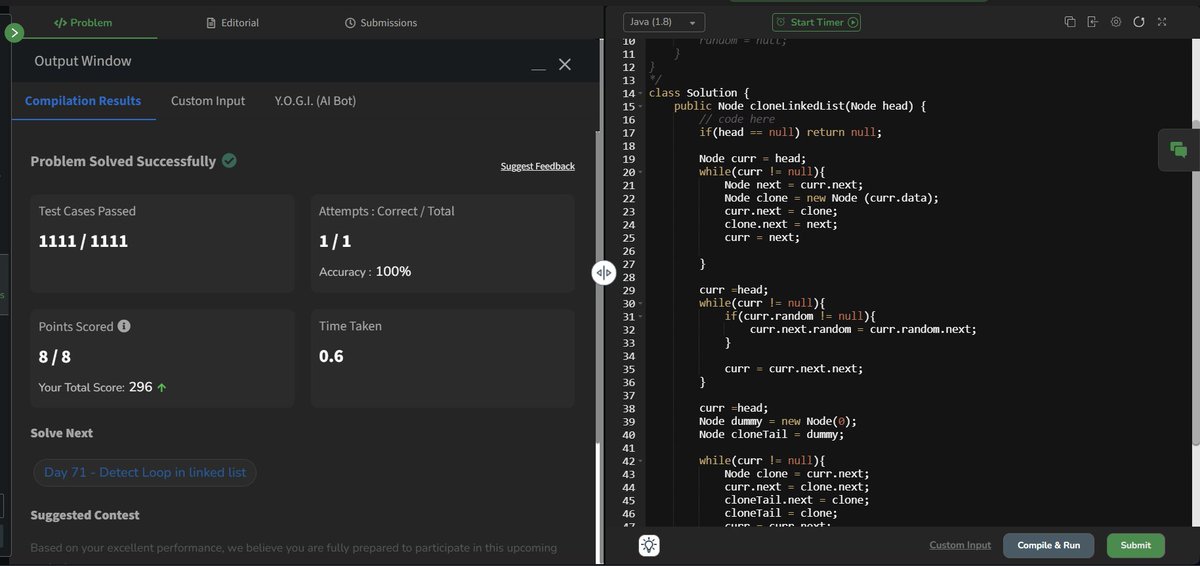Screen dimensions: 1200x566
Task: Open the Y.O.G.I. (AI Bot) tab
Action: (x=315, y=101)
